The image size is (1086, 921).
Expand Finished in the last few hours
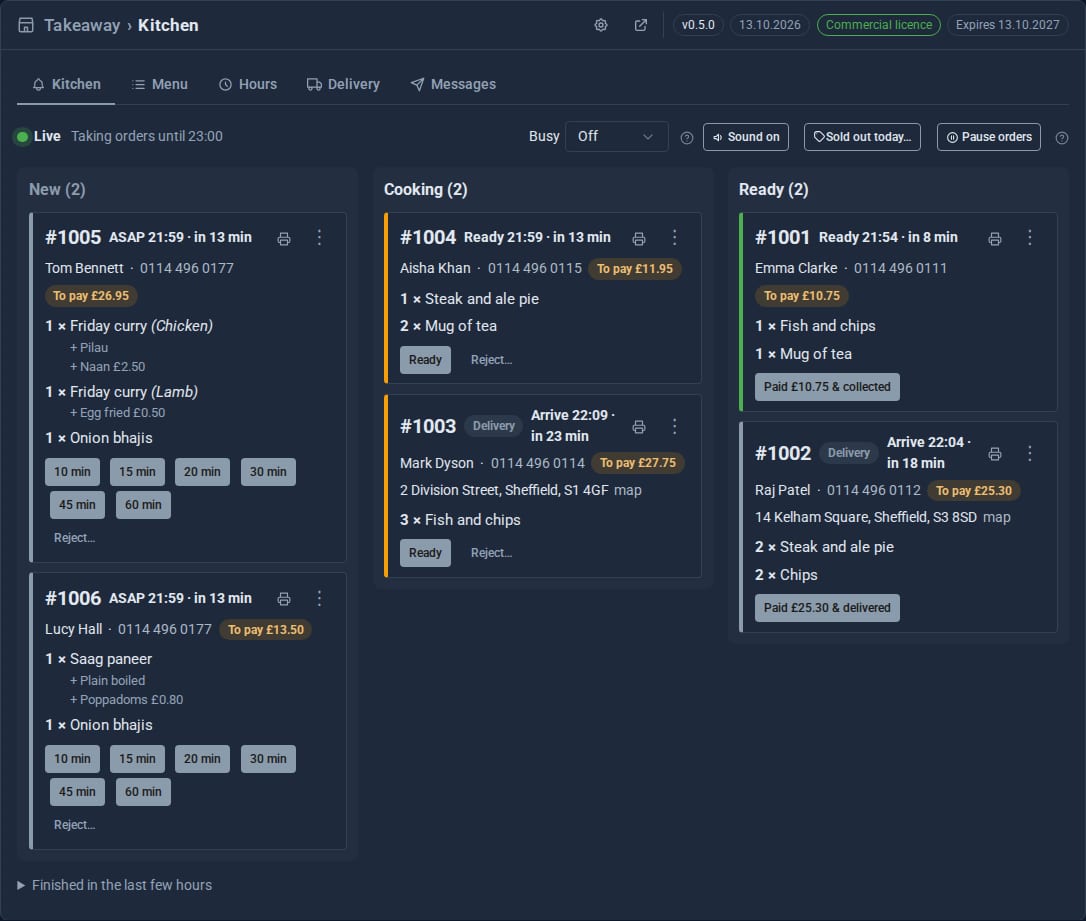pyautogui.click(x=114, y=885)
